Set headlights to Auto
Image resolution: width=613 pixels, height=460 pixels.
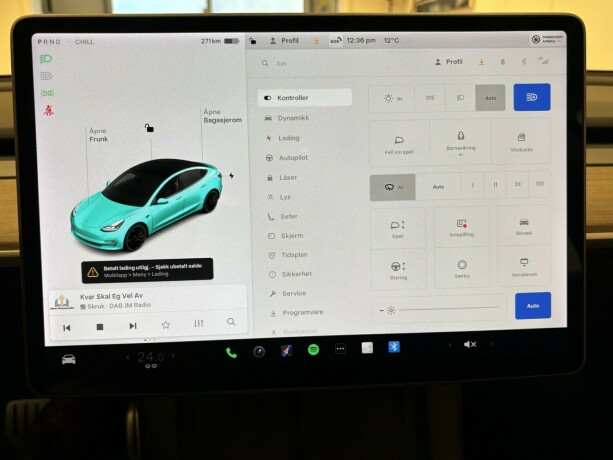tap(490, 98)
